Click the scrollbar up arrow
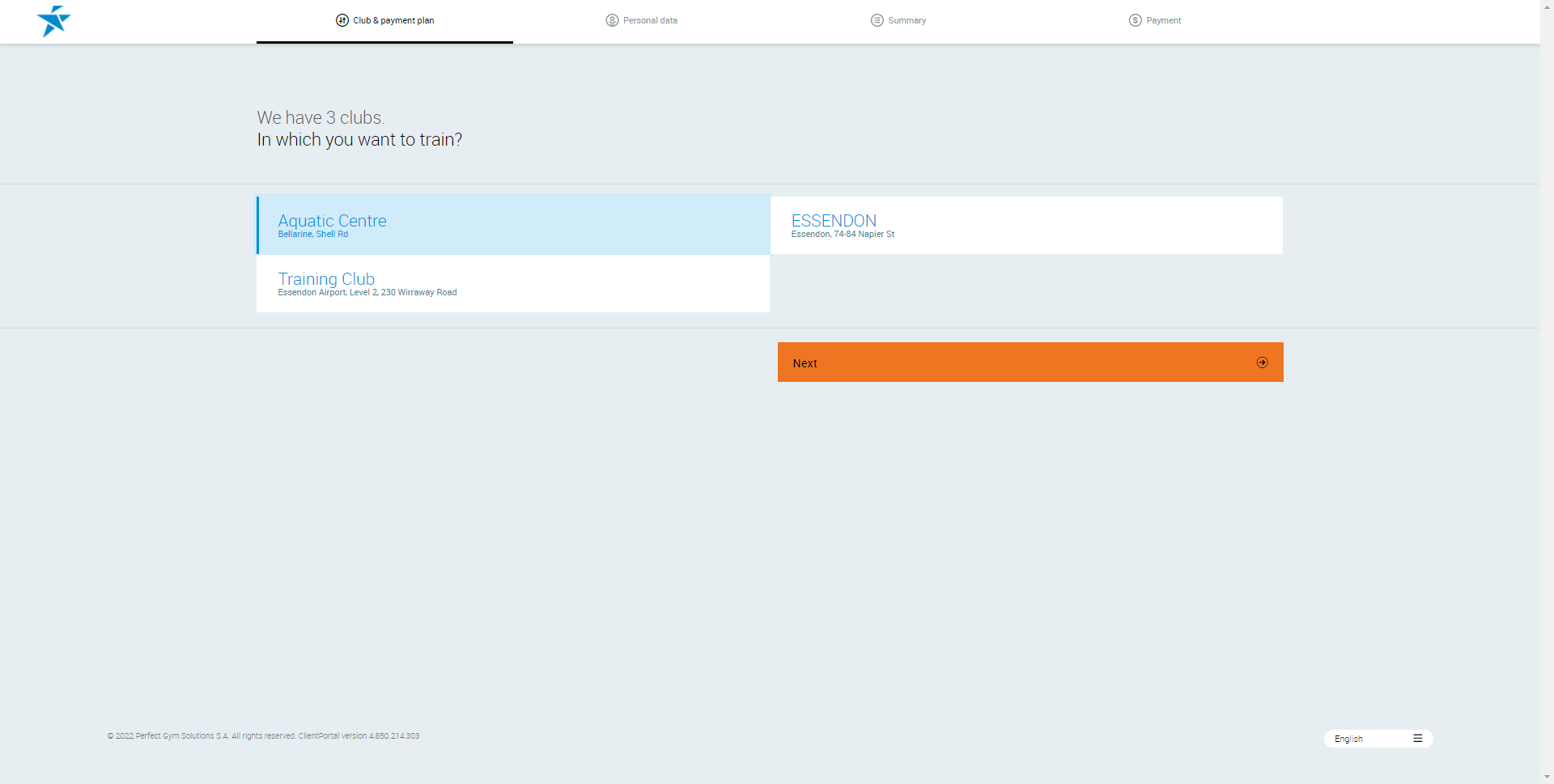This screenshot has height=784, width=1554. [1547, 6]
